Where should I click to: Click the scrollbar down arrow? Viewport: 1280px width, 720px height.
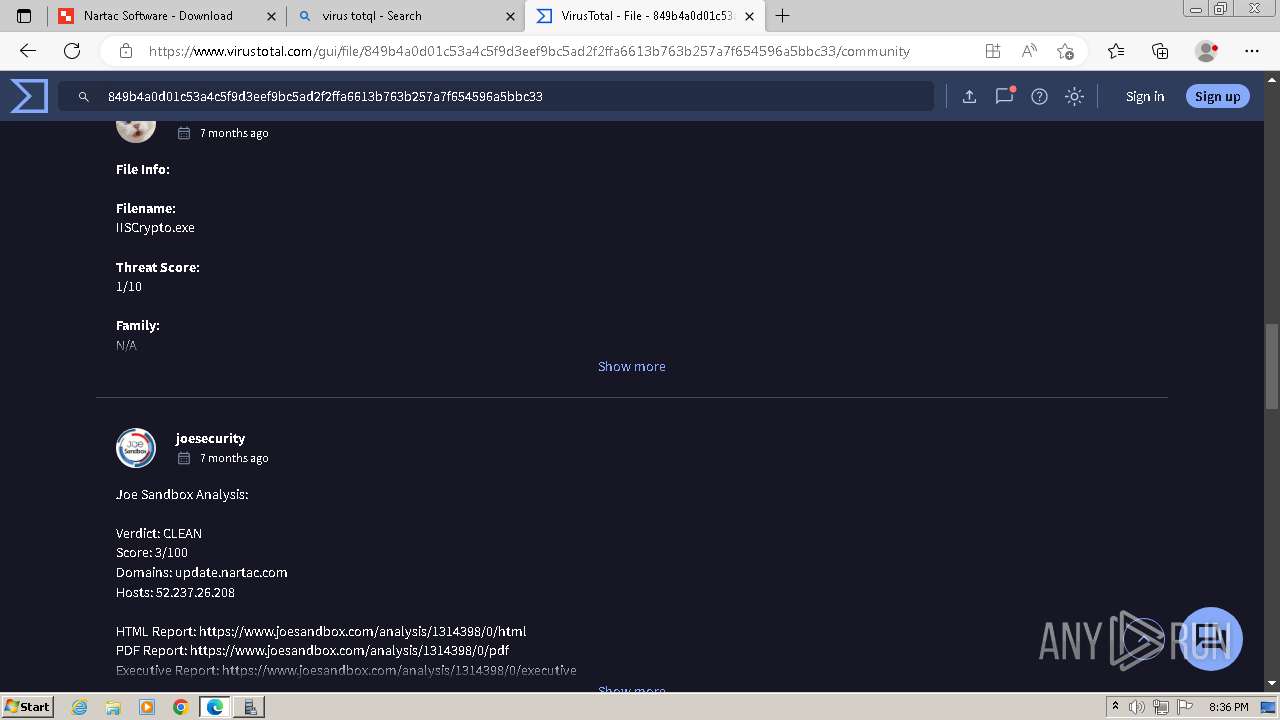pos(1272,683)
